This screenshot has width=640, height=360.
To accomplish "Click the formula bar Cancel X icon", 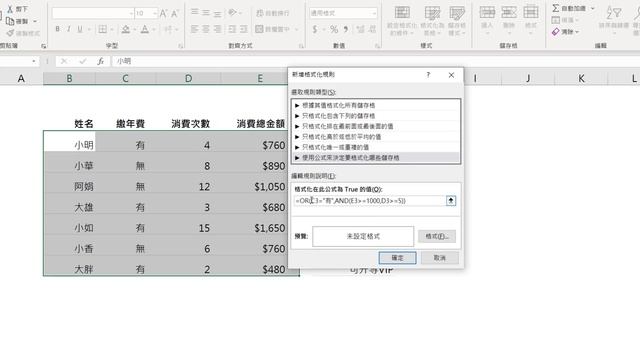I will (x=64, y=61).
